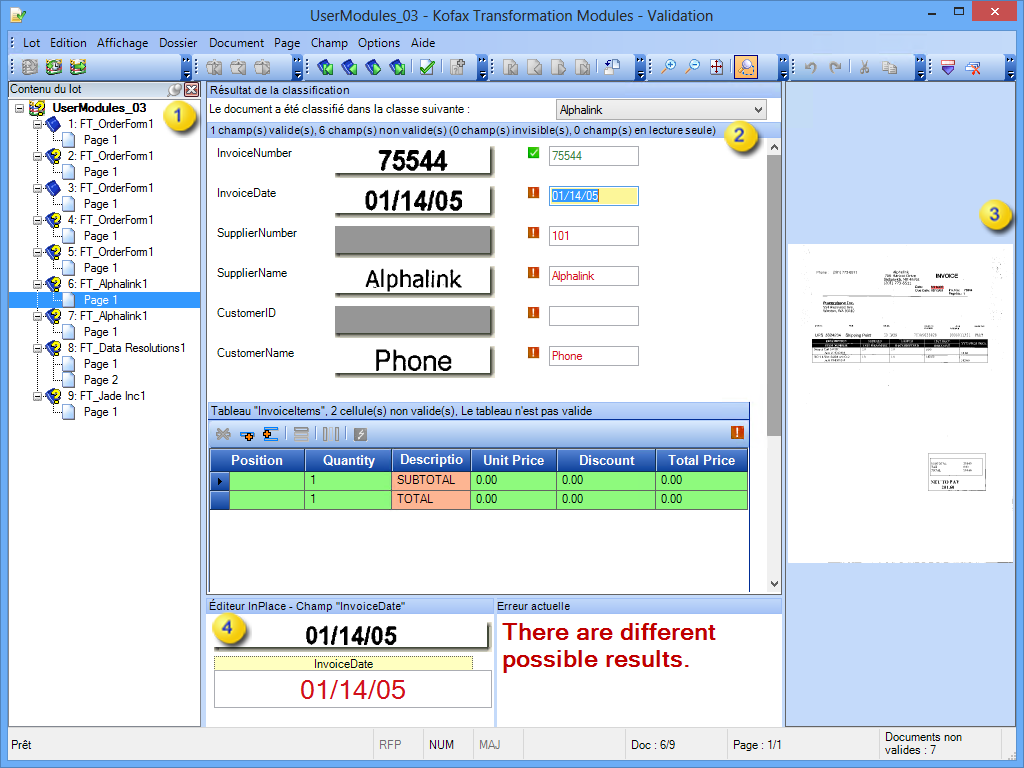
Task: Select the Zoom In magnifier tool
Action: click(669, 66)
